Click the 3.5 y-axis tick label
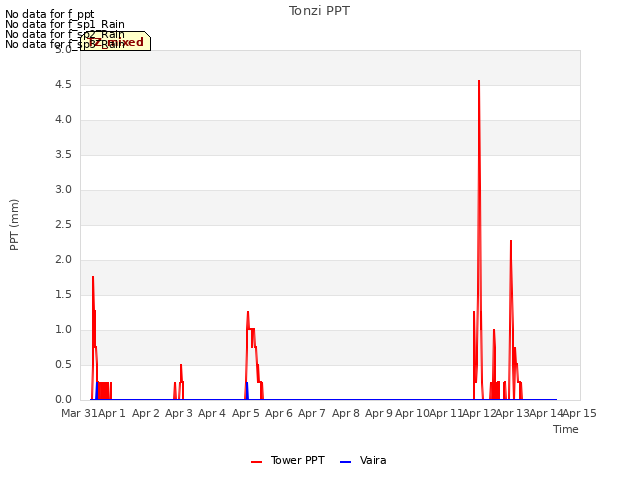This screenshot has height=480, width=640. click(63, 155)
